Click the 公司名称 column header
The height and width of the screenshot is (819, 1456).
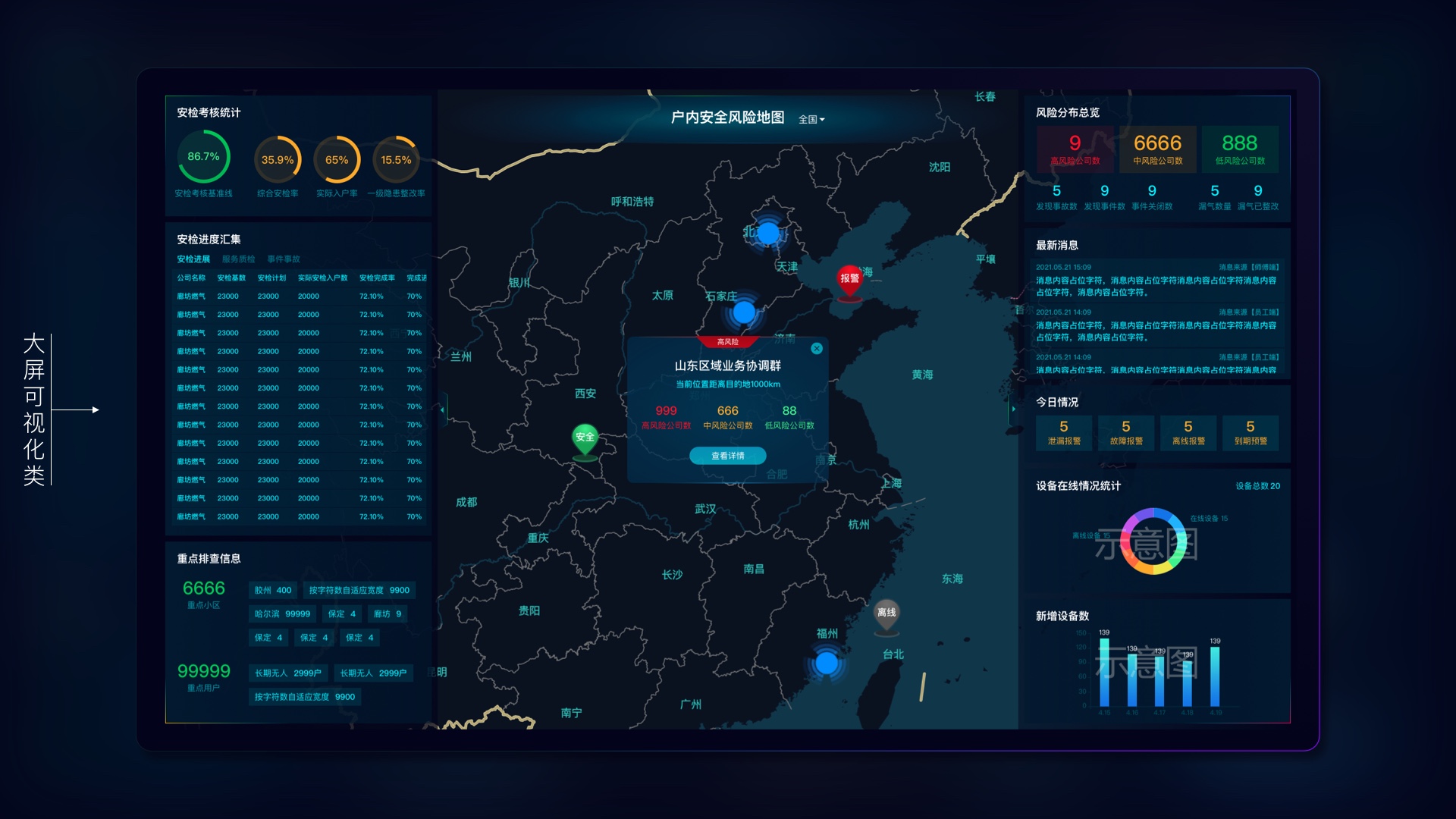point(191,278)
